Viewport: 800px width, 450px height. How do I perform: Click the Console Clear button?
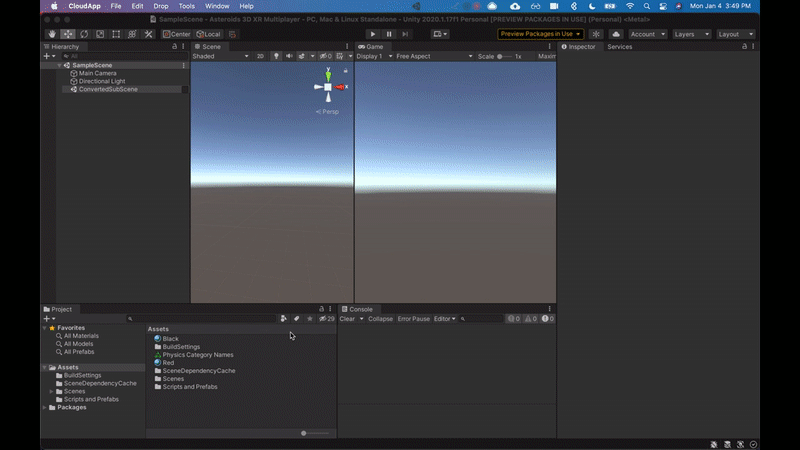[x=347, y=319]
